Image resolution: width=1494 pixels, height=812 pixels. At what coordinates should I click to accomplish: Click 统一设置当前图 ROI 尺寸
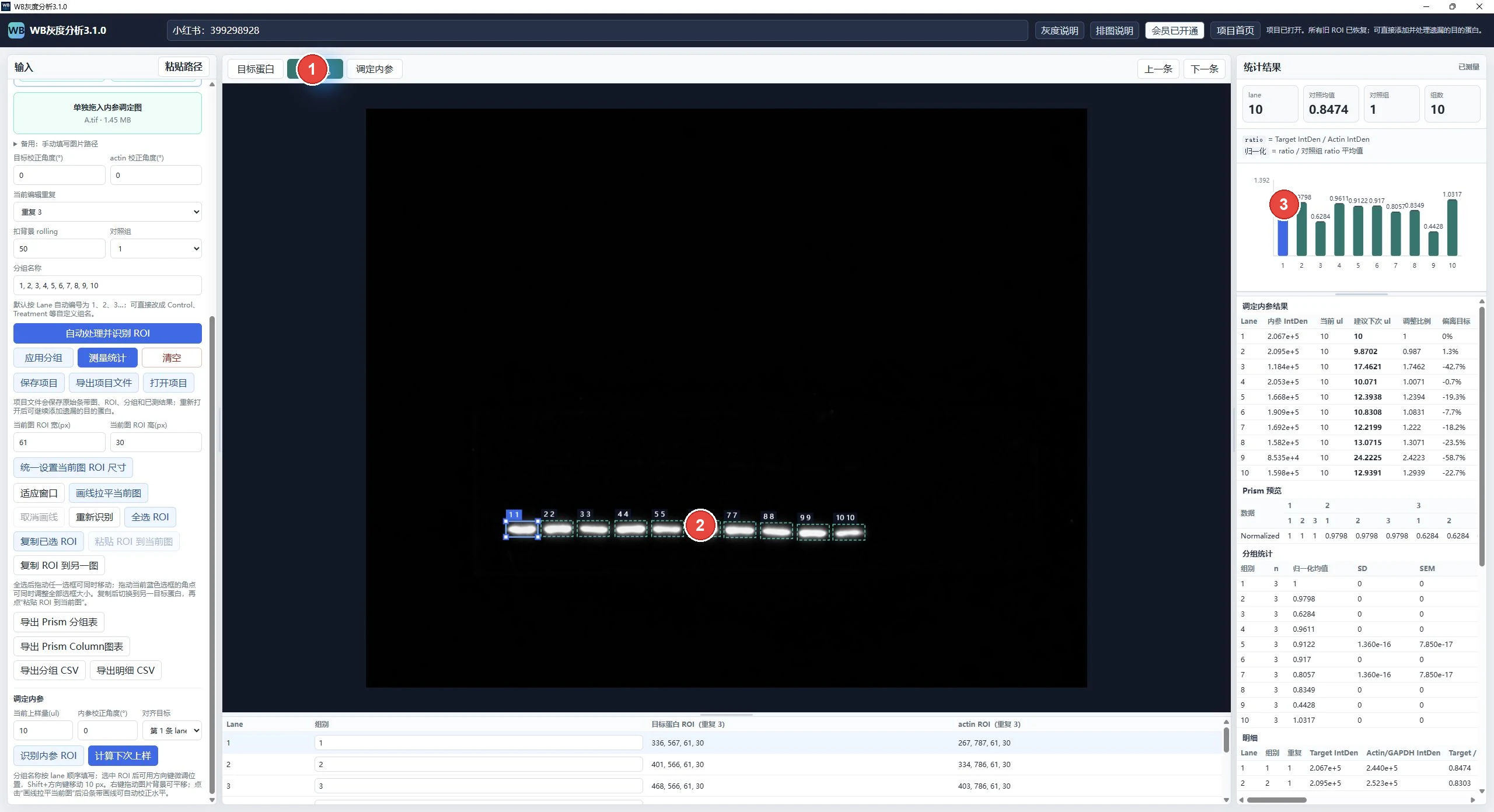pos(73,467)
